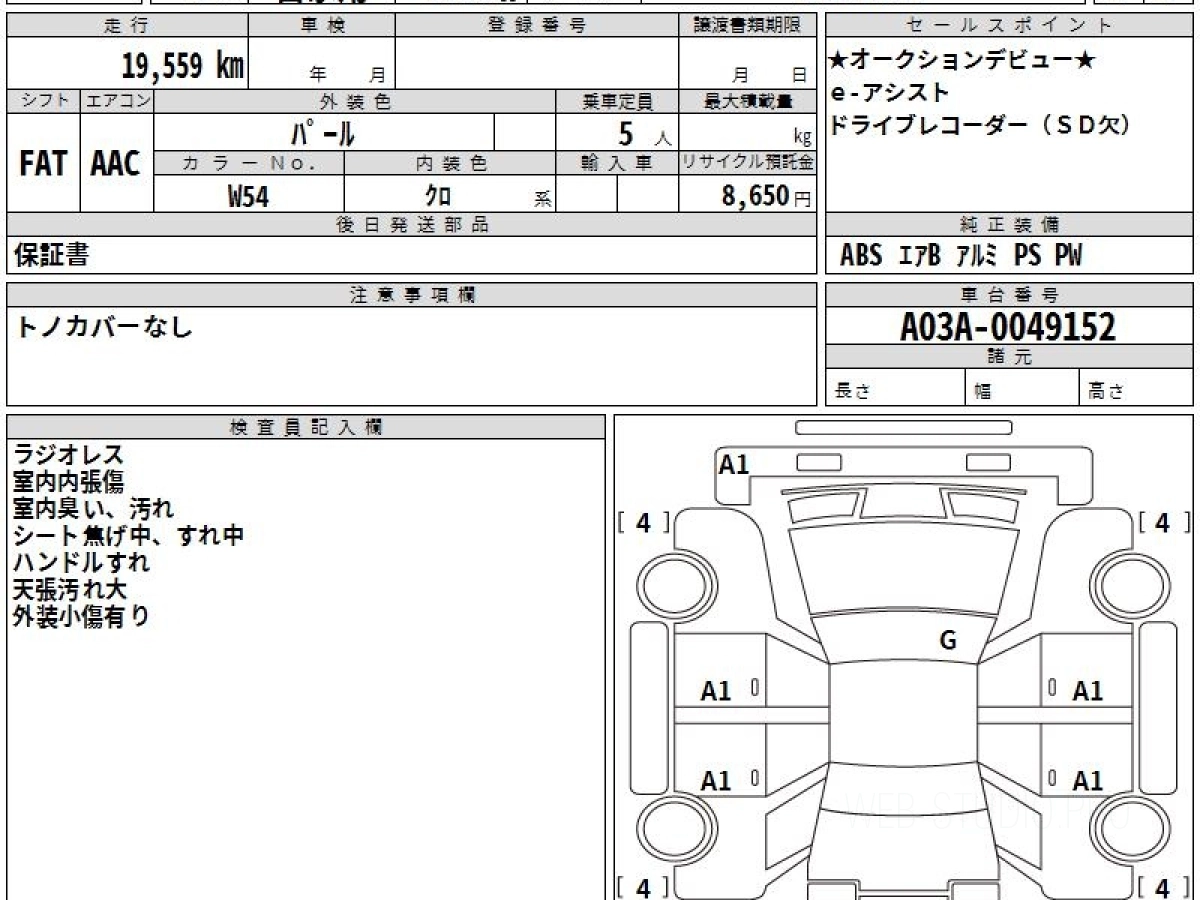Click the カラーNo. header
Screen dimensions: 1200x900
pyautogui.click(x=249, y=164)
